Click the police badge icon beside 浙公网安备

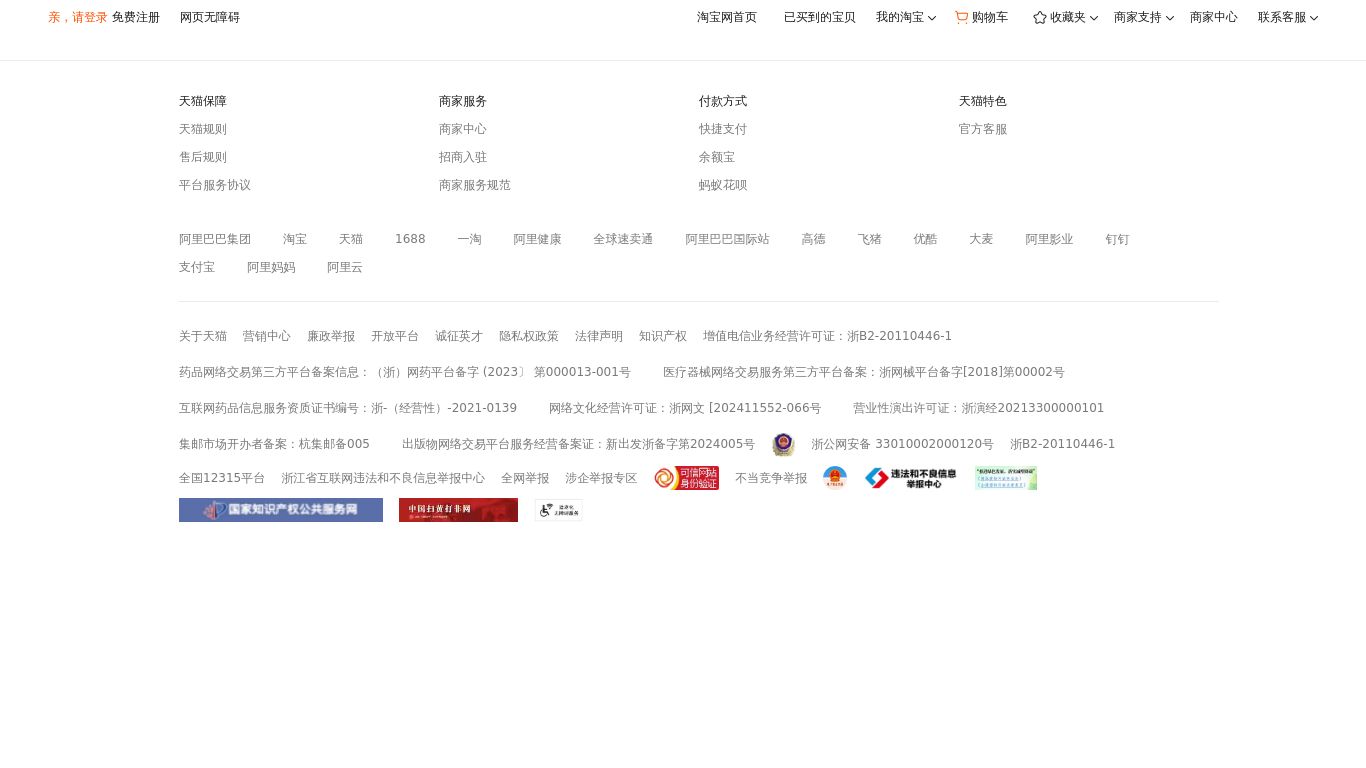point(783,444)
